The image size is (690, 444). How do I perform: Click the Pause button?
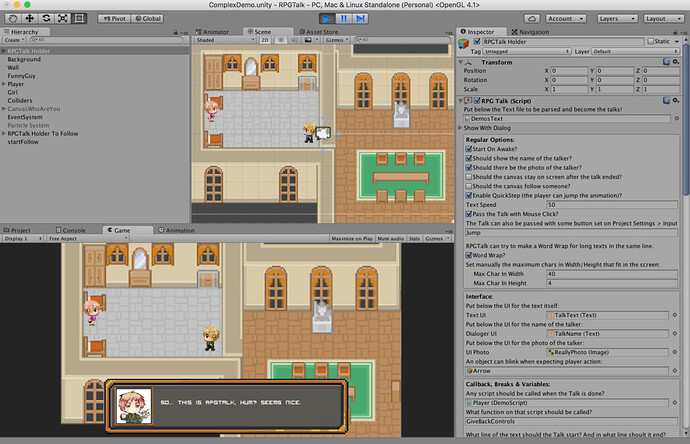tap(344, 18)
